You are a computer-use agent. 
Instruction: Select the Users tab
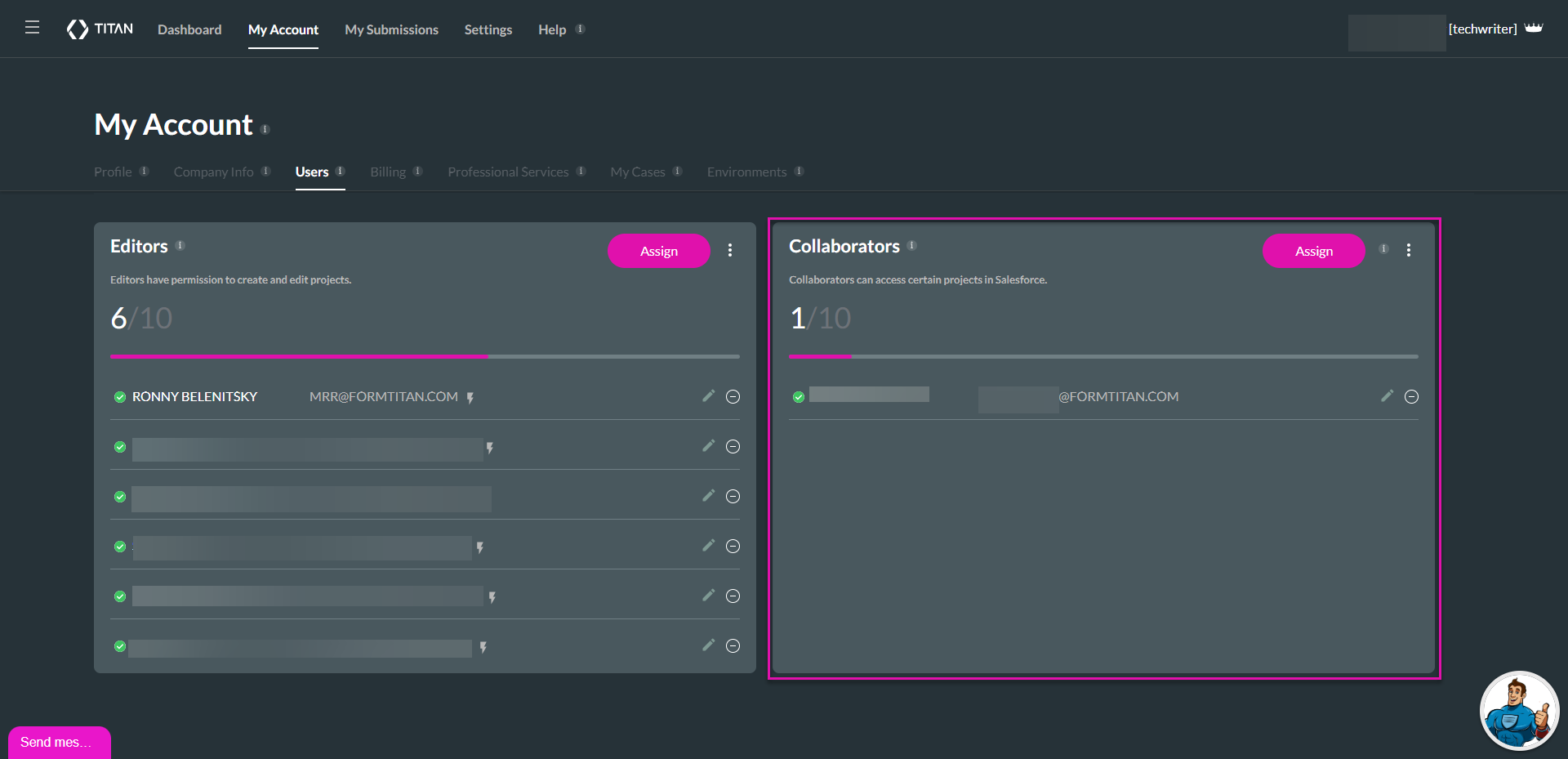pyautogui.click(x=312, y=172)
